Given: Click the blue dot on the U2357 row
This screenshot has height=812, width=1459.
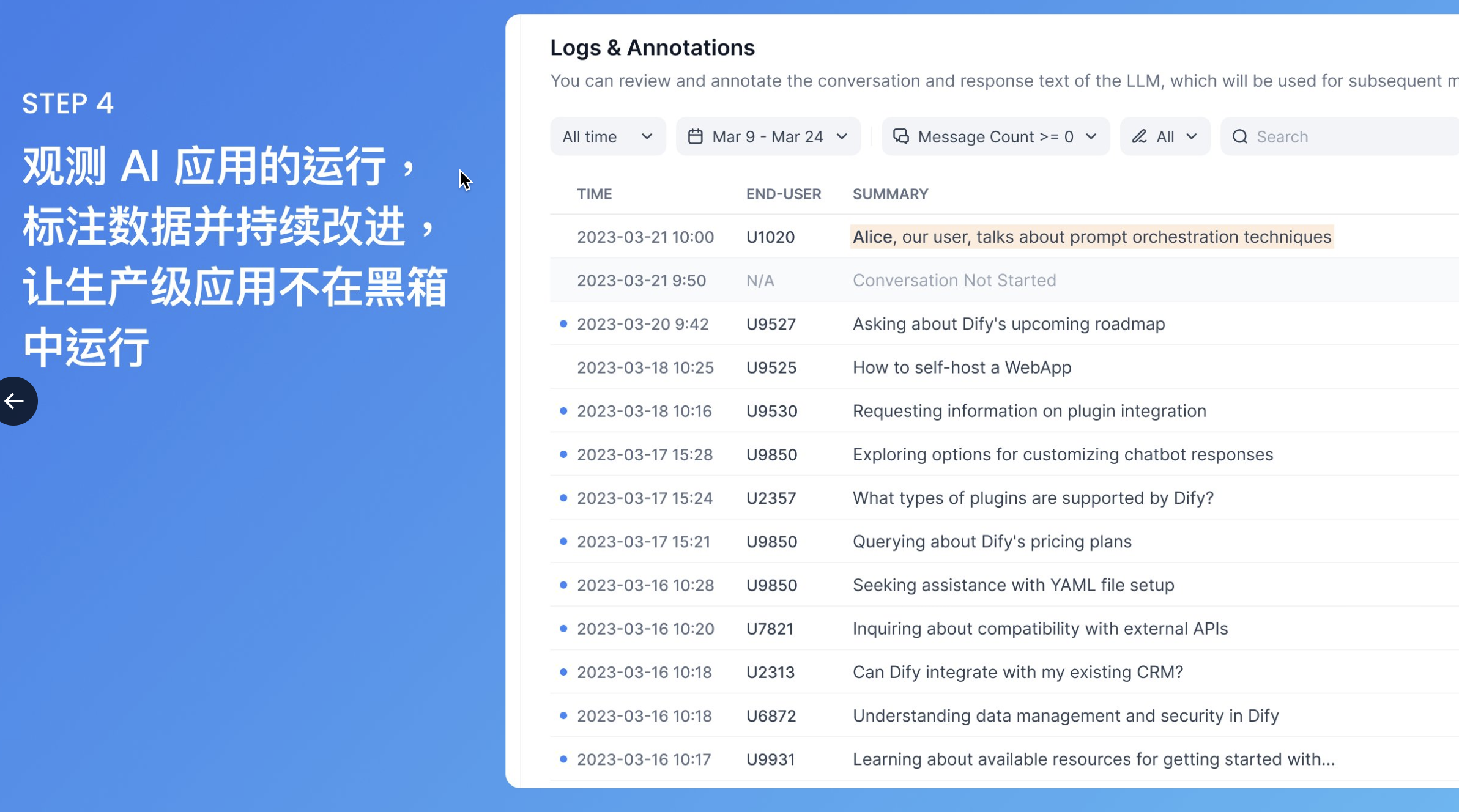Looking at the screenshot, I should pyautogui.click(x=563, y=498).
